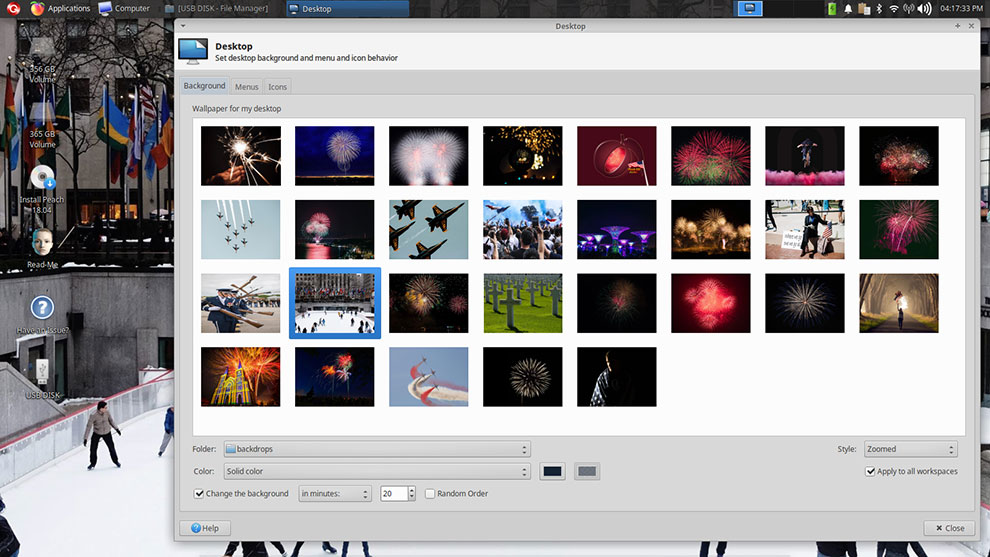Select the four fighter jets wallpaper
The image size is (990, 557).
click(x=429, y=229)
